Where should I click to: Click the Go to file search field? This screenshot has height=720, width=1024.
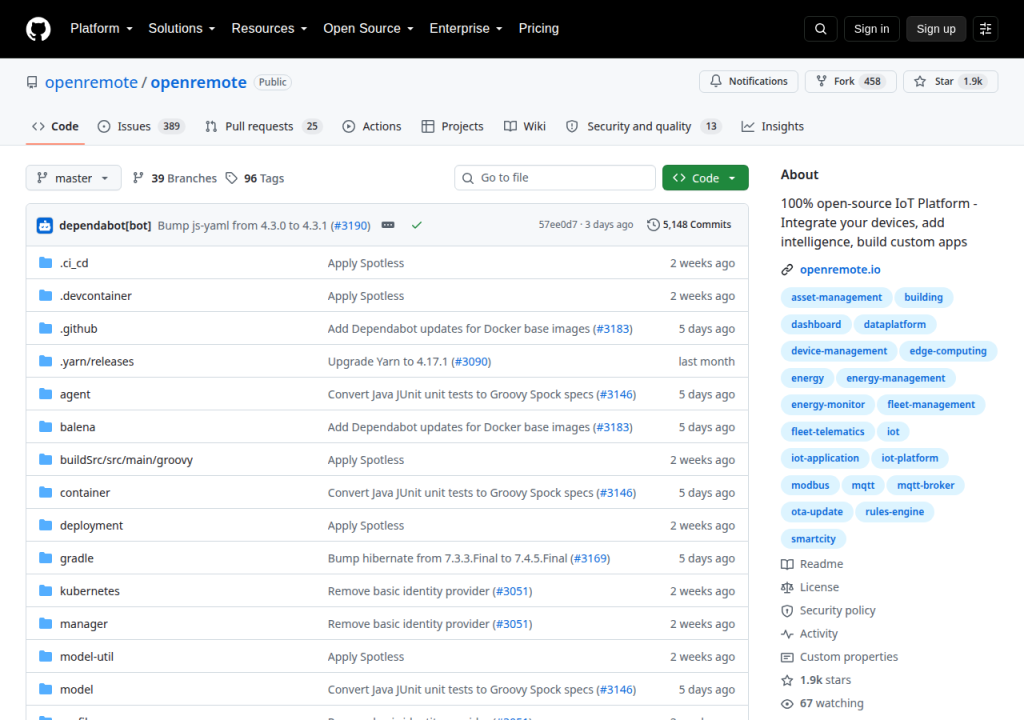554,178
